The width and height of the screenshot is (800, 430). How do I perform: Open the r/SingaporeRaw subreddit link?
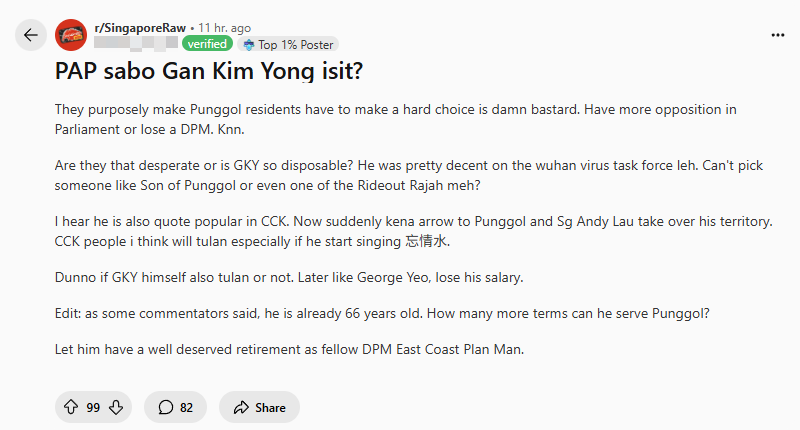tap(138, 28)
